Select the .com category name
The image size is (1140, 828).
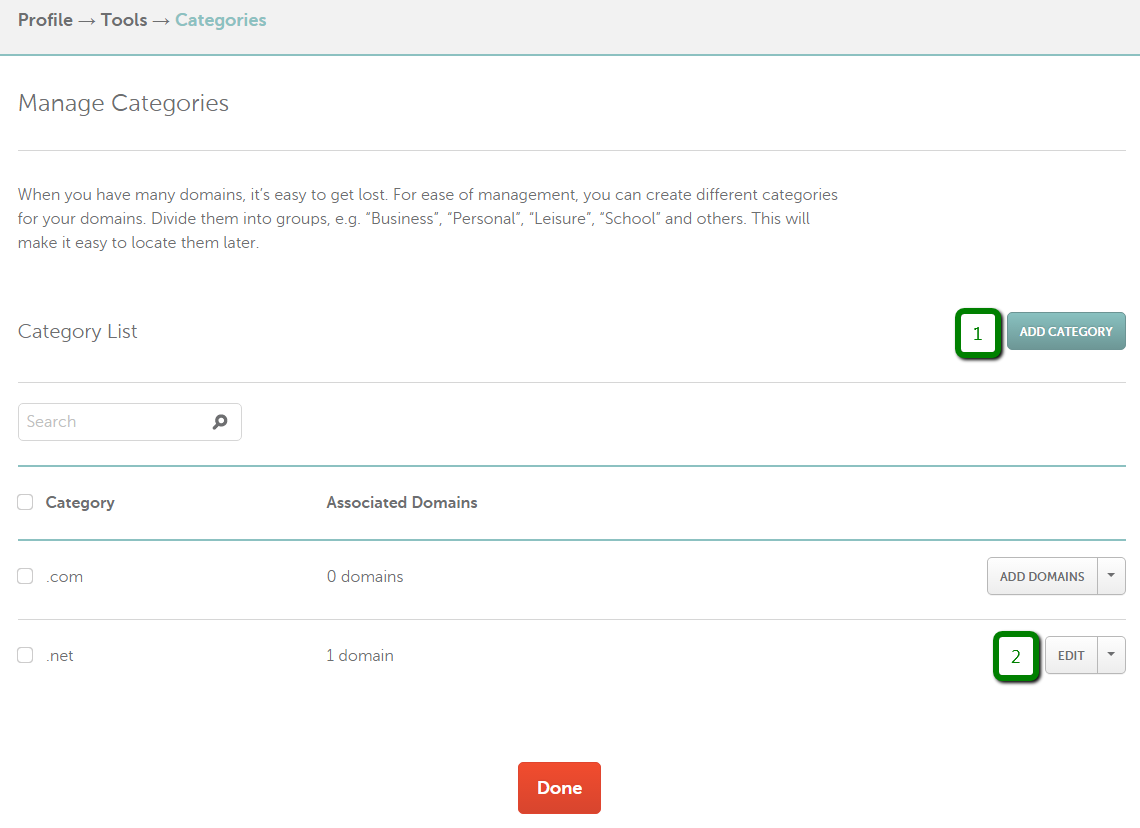[x=65, y=576]
